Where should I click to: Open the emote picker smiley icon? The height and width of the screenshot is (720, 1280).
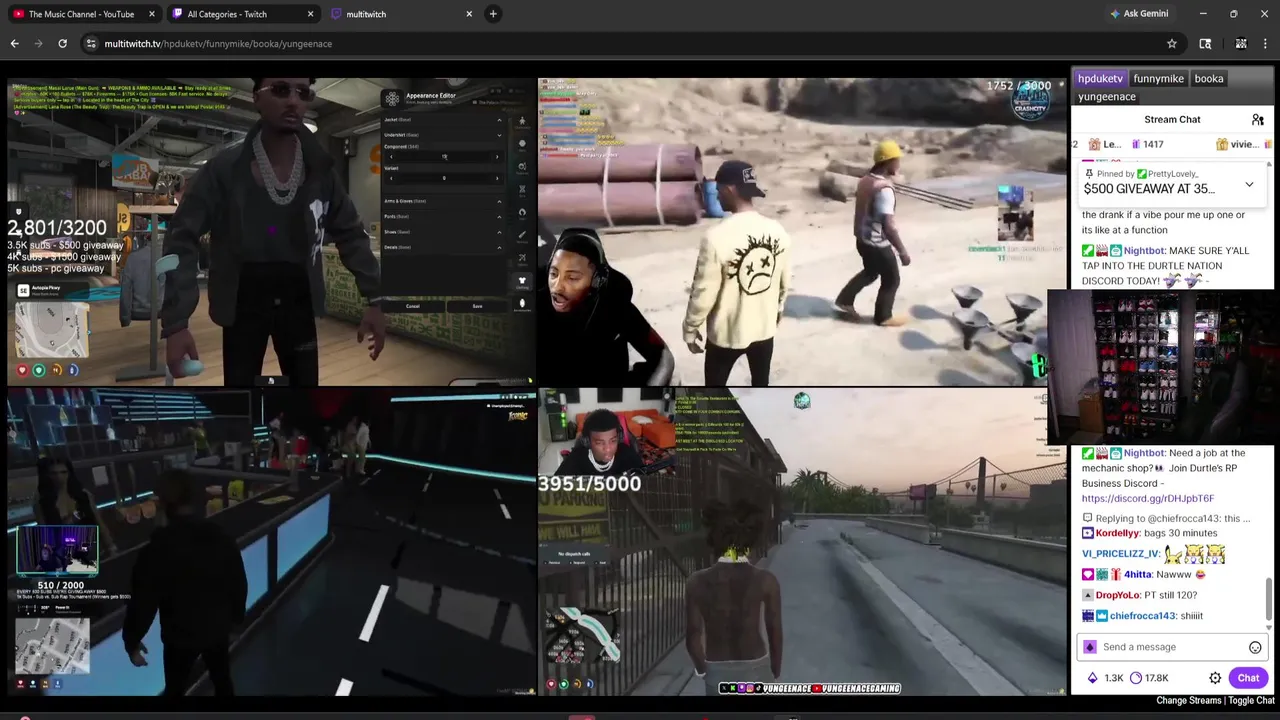coord(1255,647)
